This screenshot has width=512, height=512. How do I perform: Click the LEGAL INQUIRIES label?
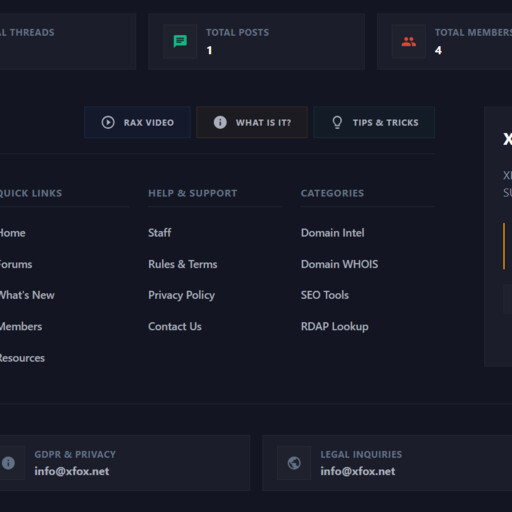(x=361, y=454)
